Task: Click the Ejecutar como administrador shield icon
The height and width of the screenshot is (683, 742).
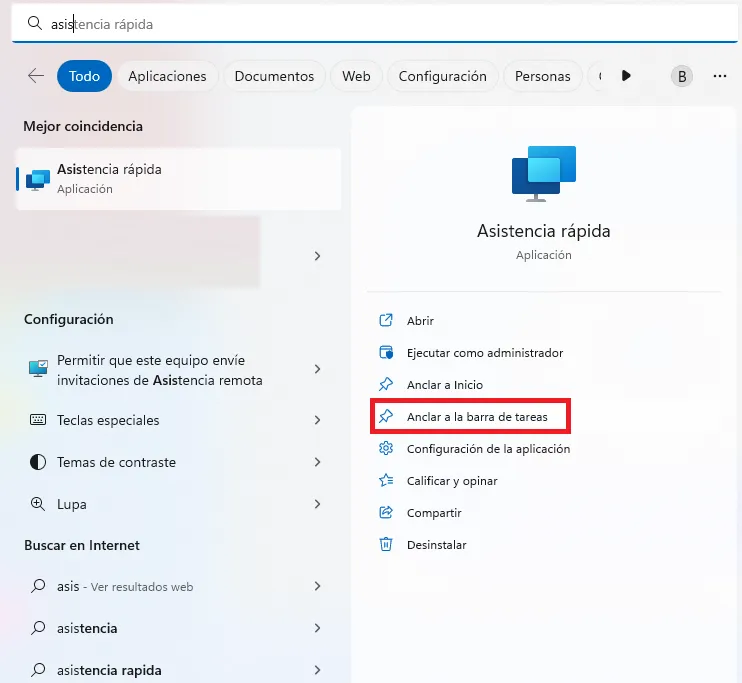Action: pyautogui.click(x=386, y=353)
